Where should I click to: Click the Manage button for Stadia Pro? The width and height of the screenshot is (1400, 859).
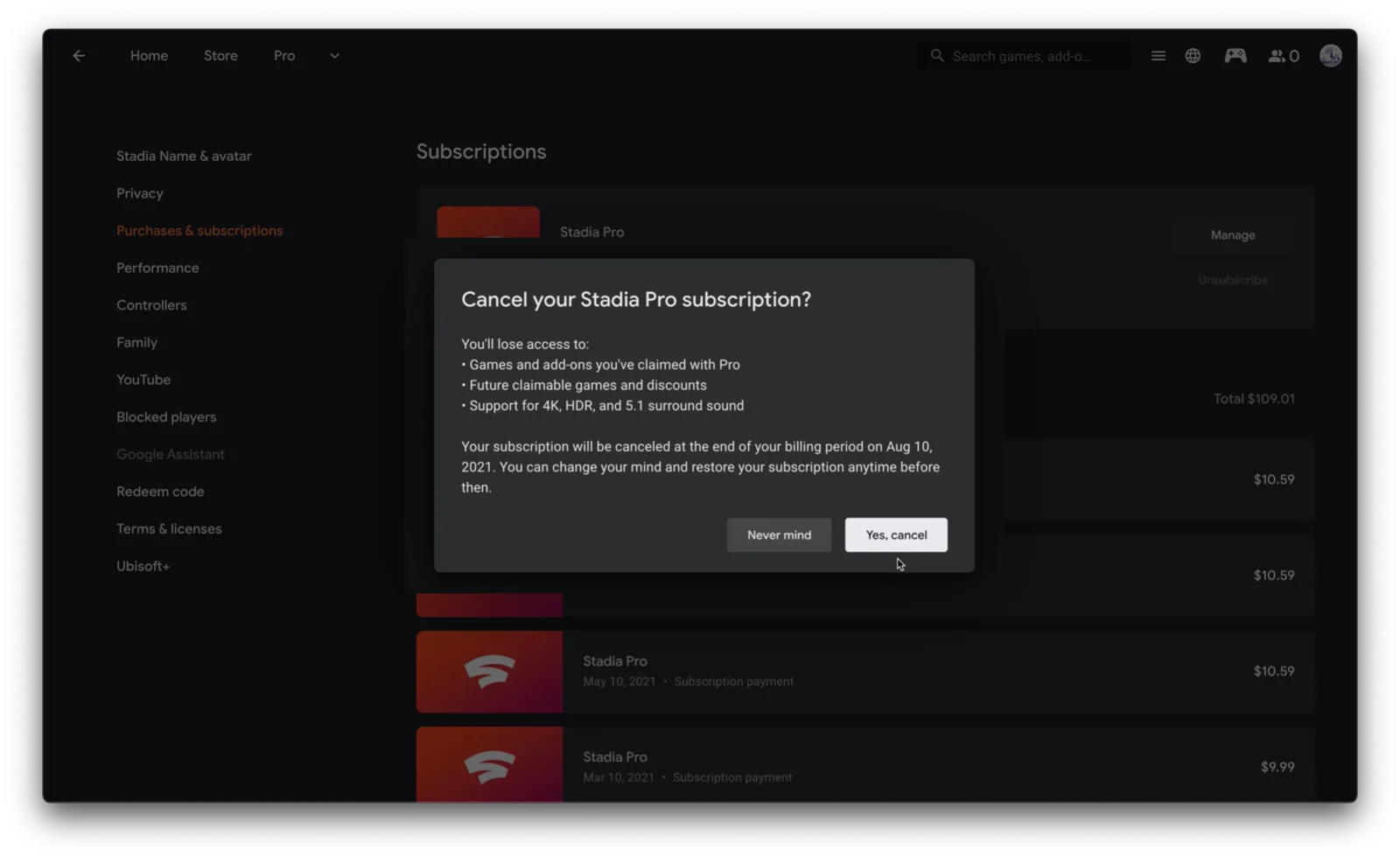(1233, 235)
